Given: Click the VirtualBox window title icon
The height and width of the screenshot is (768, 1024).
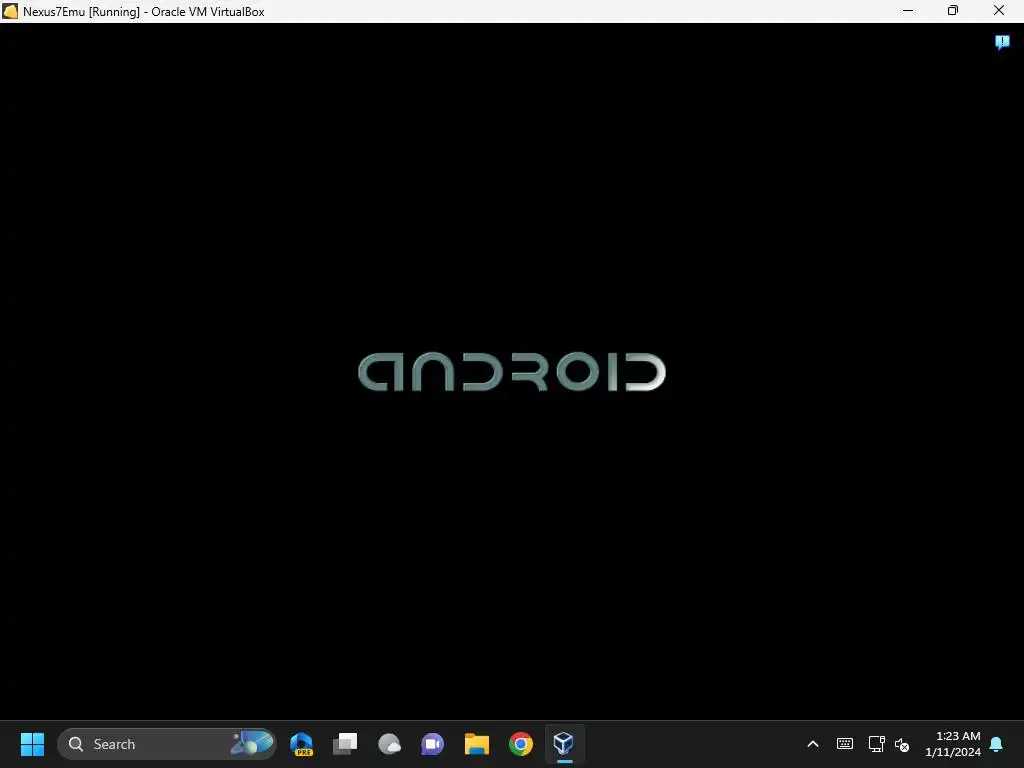Looking at the screenshot, I should click(x=10, y=11).
